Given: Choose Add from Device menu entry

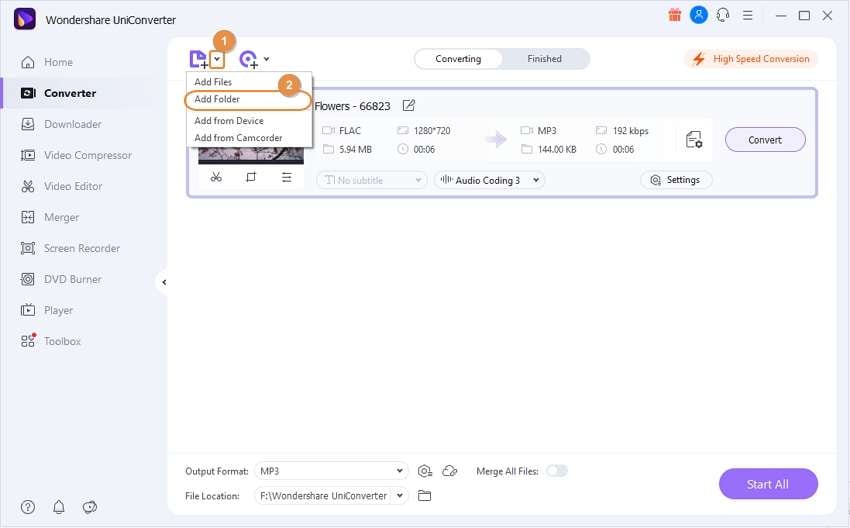Looking at the screenshot, I should pos(229,120).
